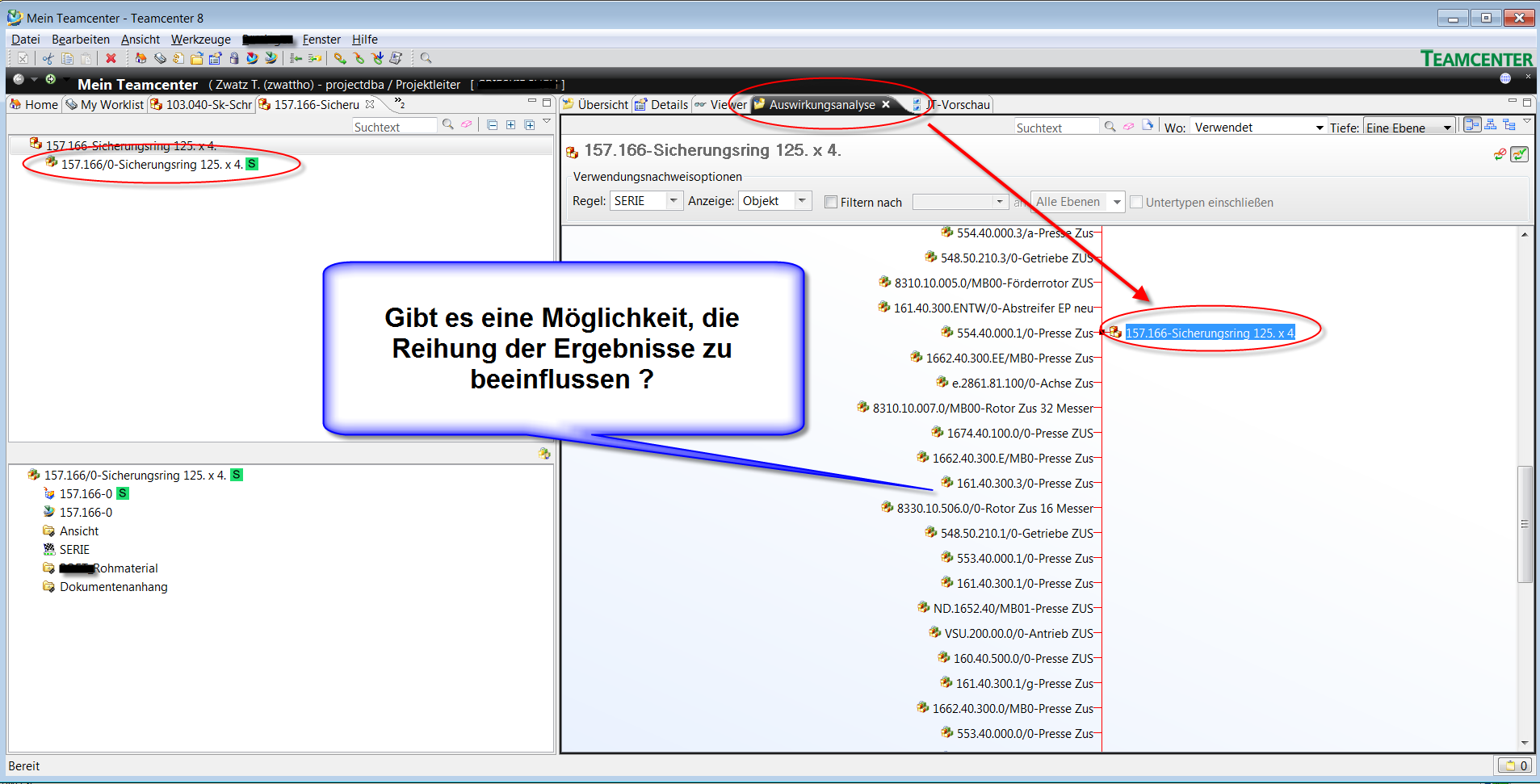Open Home folder via toolbar house icon

point(141,58)
